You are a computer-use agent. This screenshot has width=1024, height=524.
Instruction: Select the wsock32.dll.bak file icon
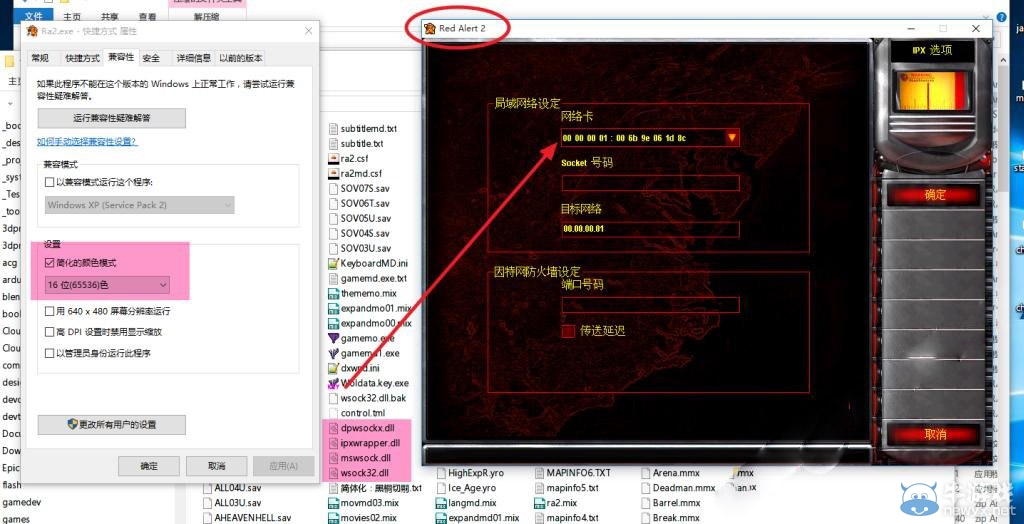click(x=333, y=398)
